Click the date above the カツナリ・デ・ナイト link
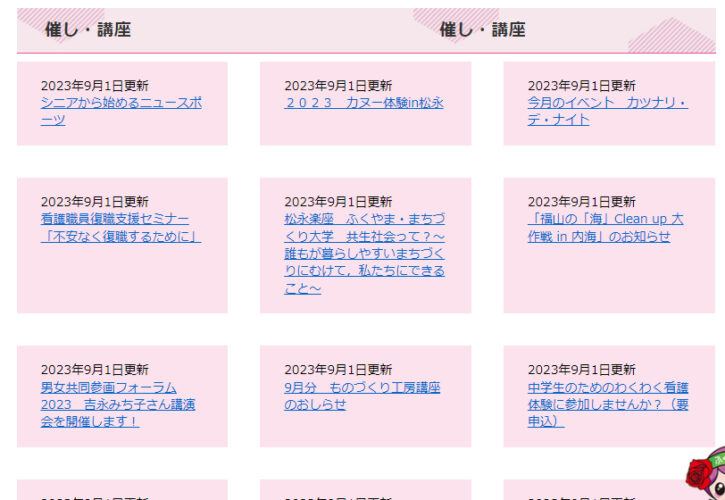 coord(581,86)
